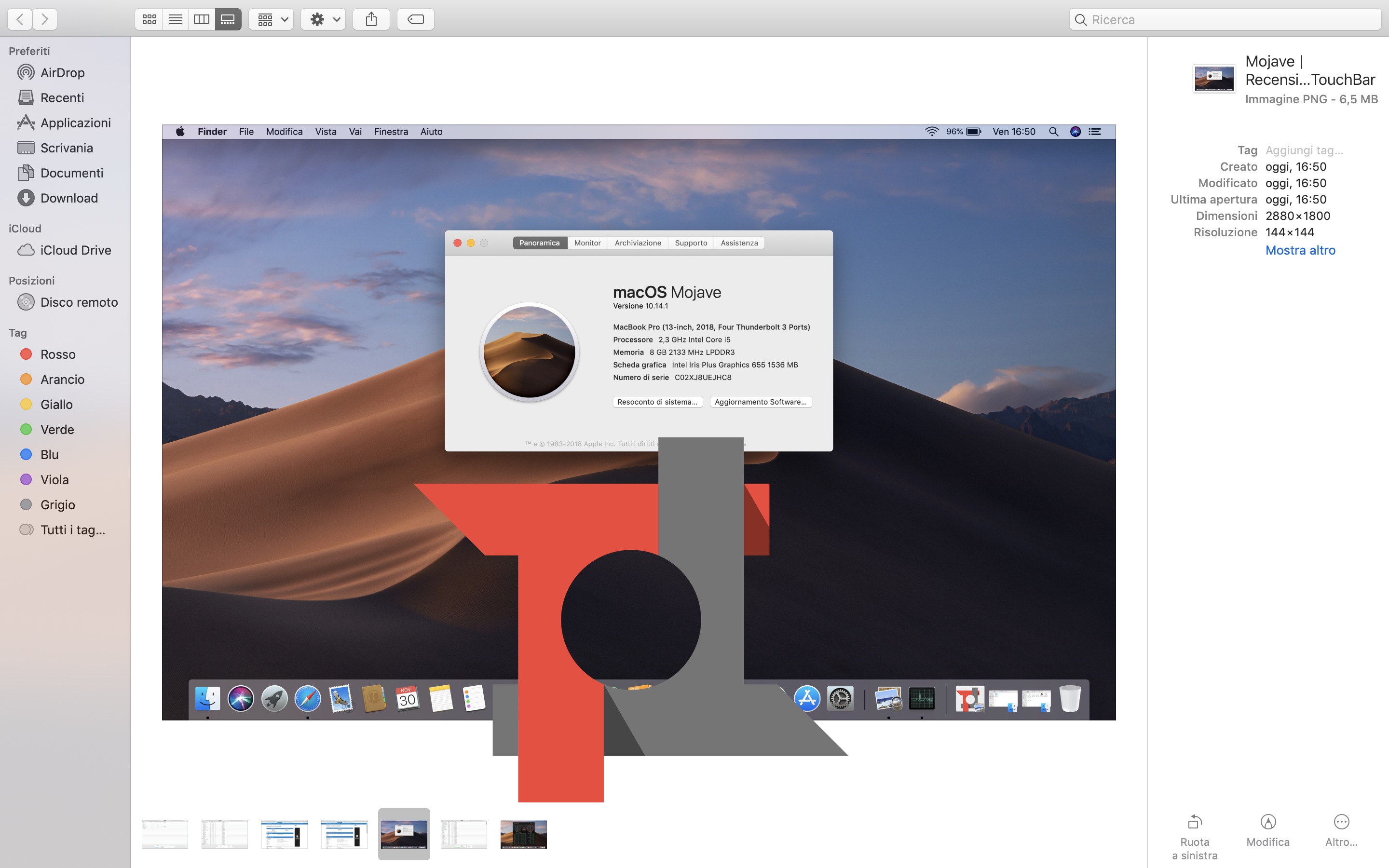Open Download folder in sidebar

tap(69, 198)
